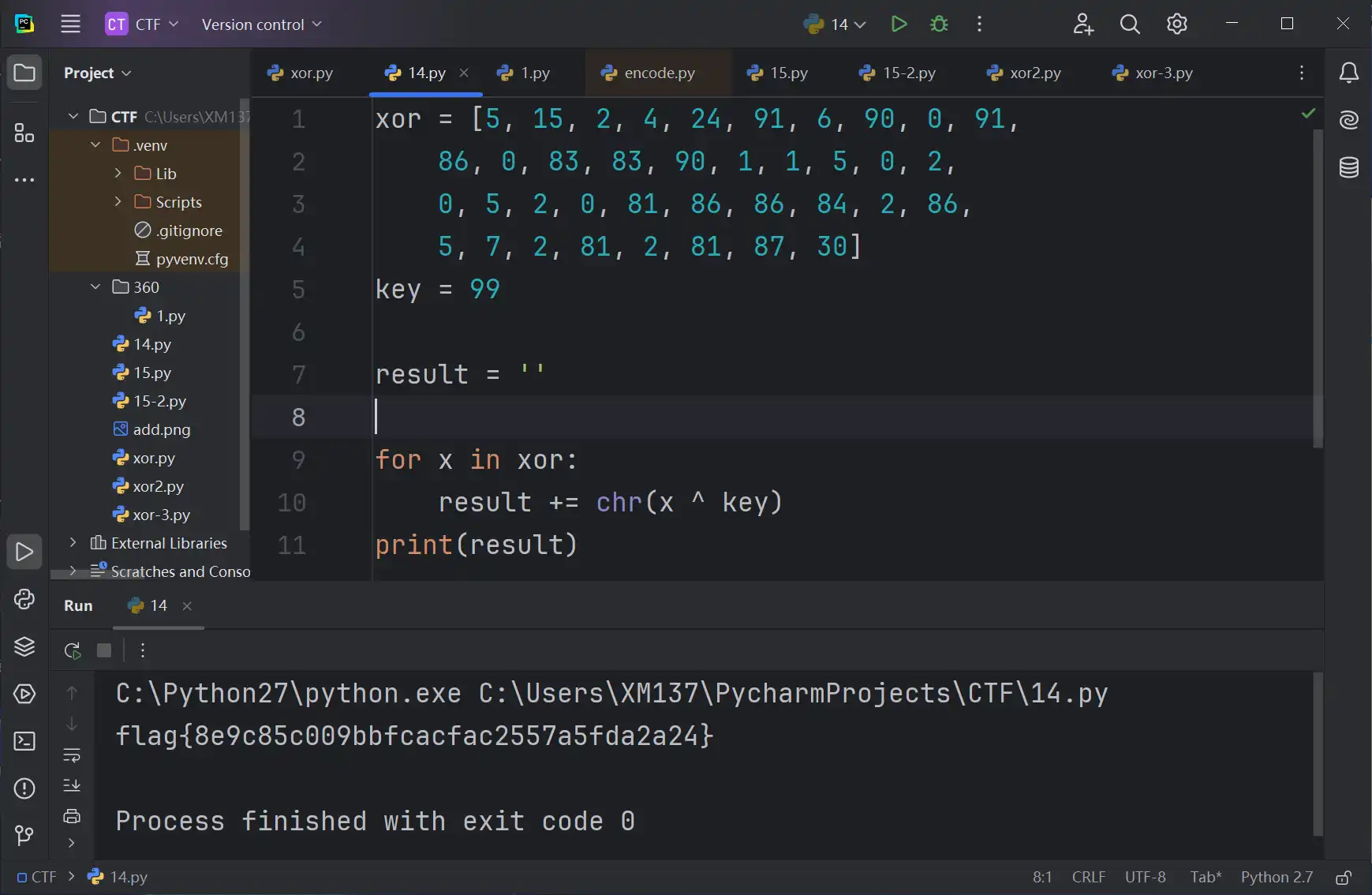The height and width of the screenshot is (895, 1372).
Task: Open the Database tool window
Action: [1348, 167]
